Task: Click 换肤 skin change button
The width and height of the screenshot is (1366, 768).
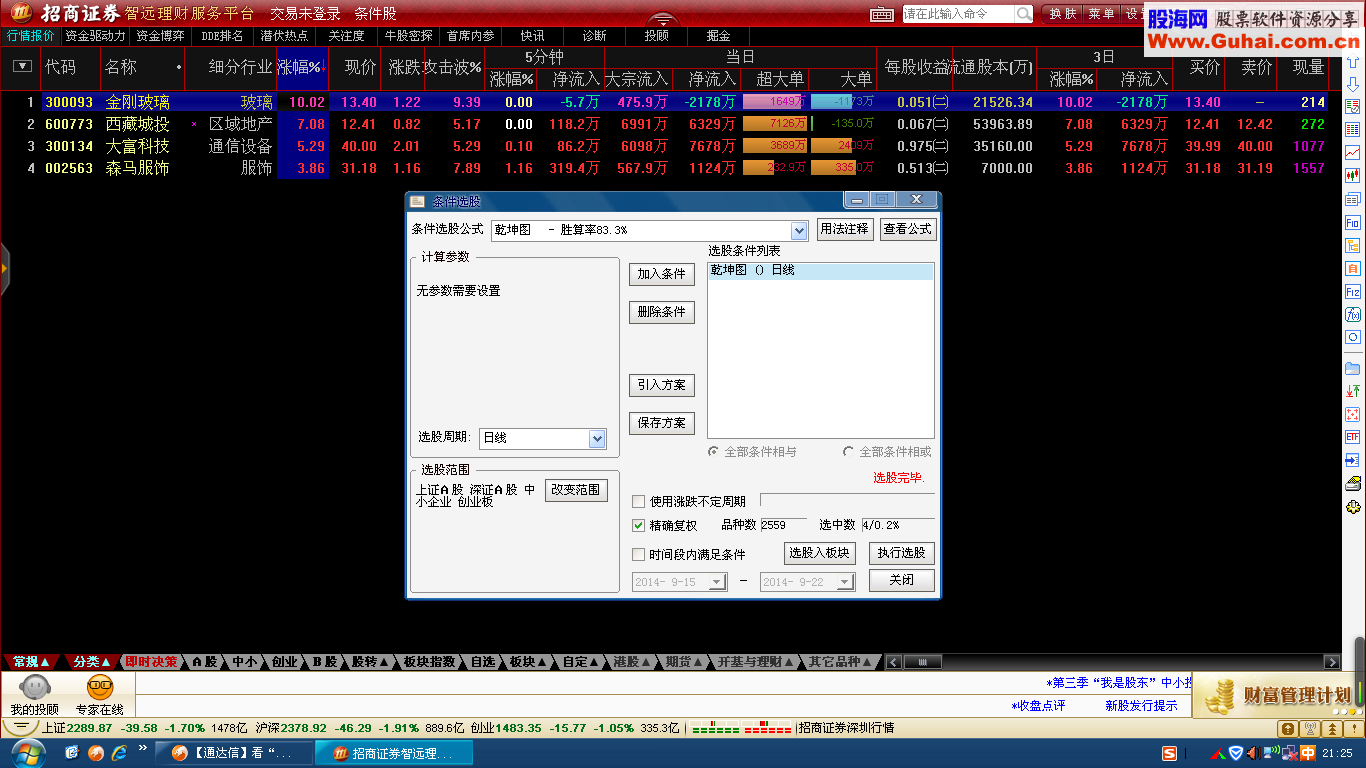Action: point(1062,14)
